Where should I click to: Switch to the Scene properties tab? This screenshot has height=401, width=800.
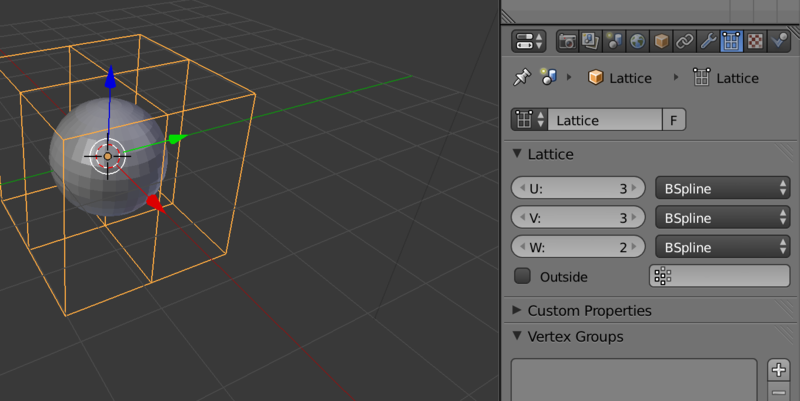click(614, 41)
